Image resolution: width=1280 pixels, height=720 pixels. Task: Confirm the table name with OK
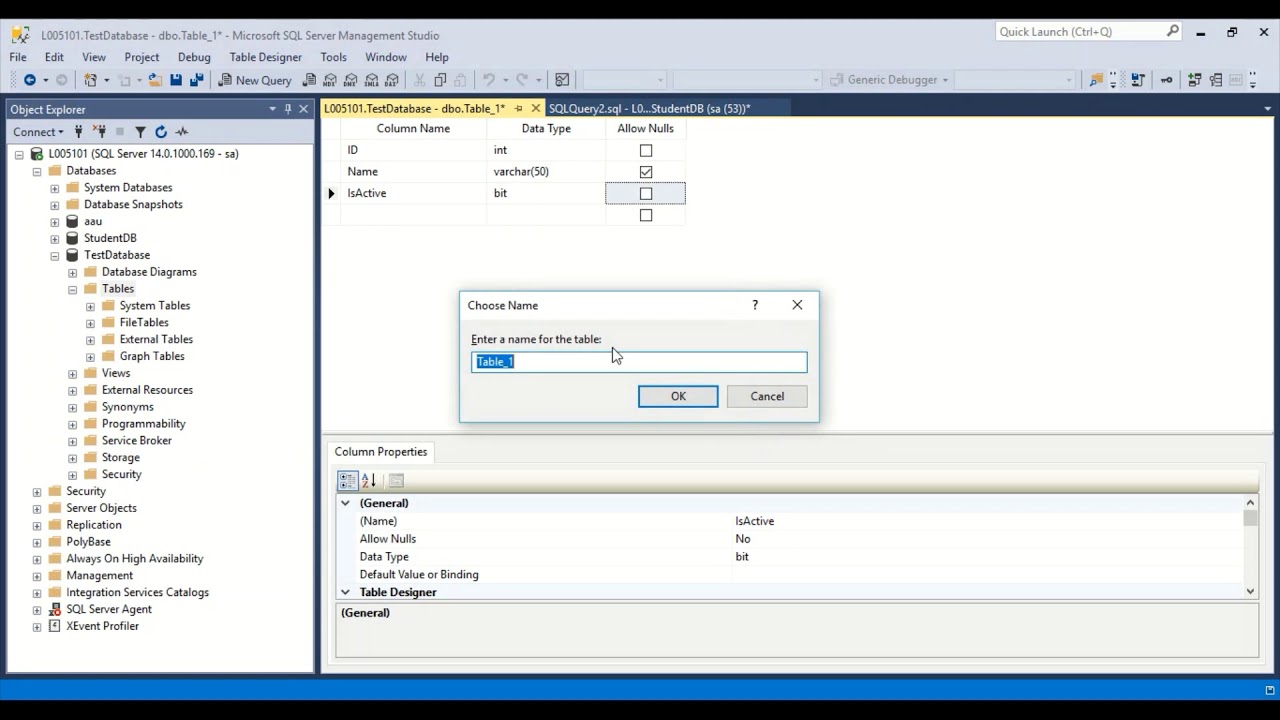(x=678, y=396)
